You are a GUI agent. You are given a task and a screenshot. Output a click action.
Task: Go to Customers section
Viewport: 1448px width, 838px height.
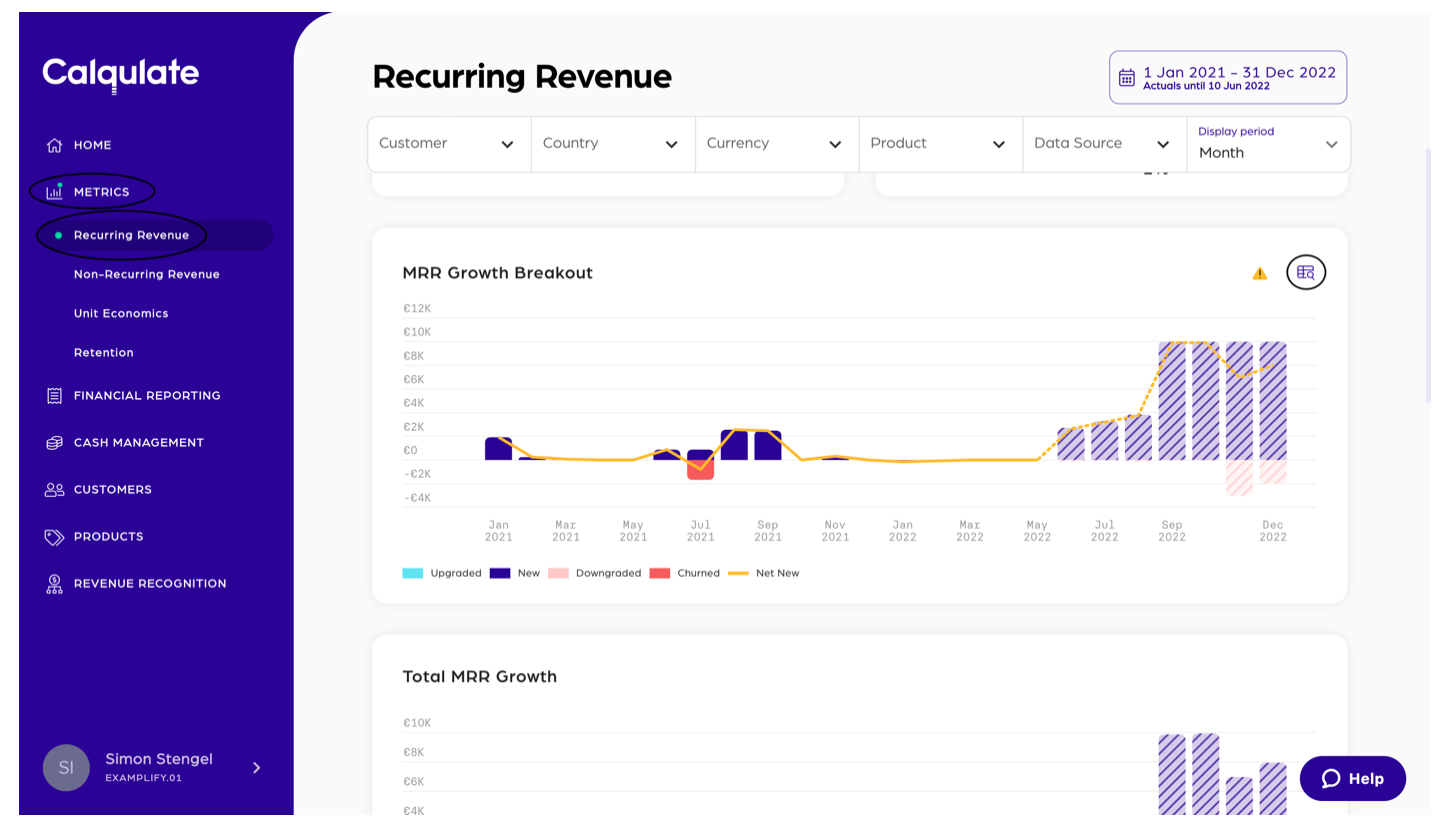(x=113, y=489)
